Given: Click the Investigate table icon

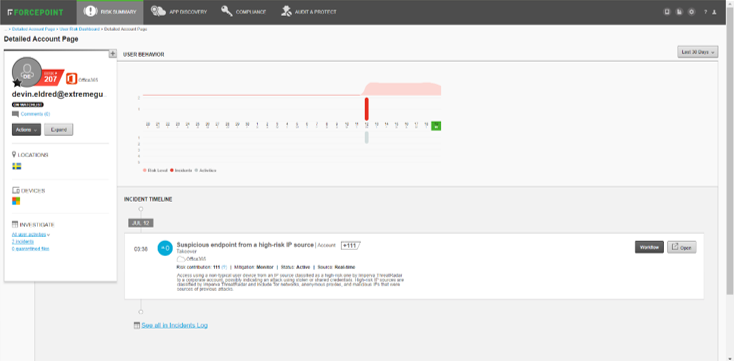Looking at the screenshot, I should coord(15,225).
